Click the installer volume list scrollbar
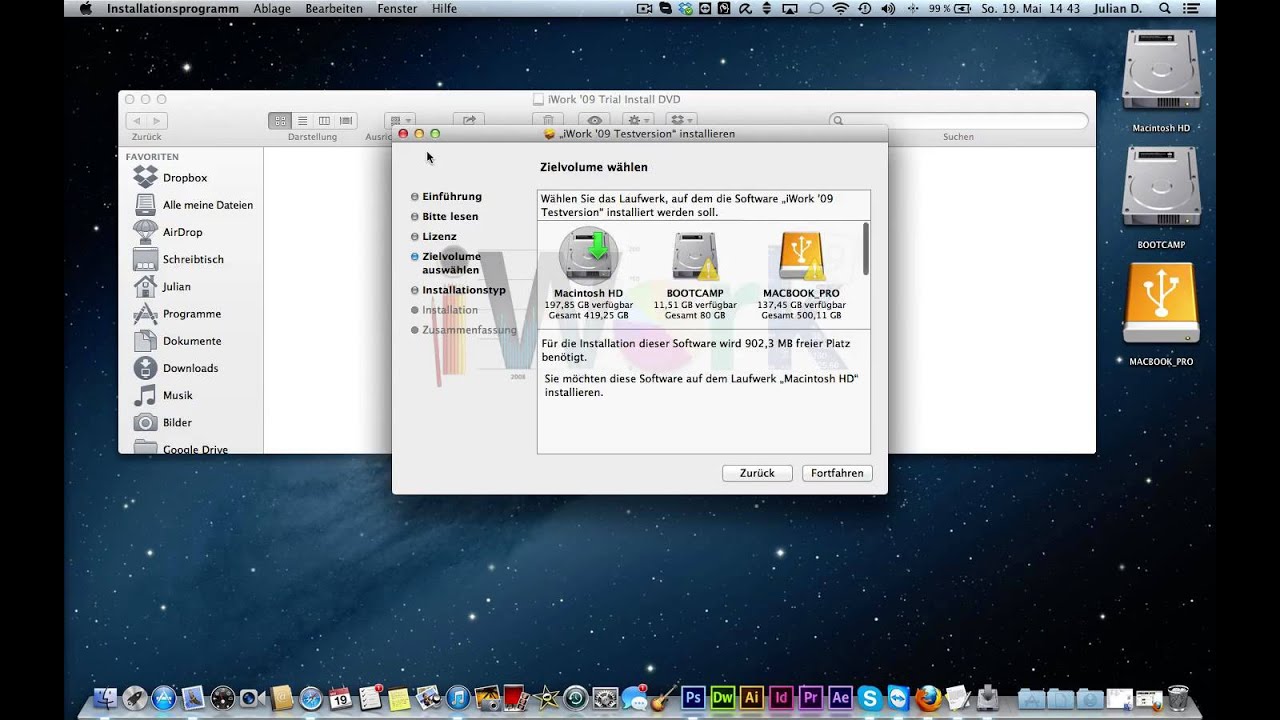Viewport: 1280px width, 720px height. (865, 249)
